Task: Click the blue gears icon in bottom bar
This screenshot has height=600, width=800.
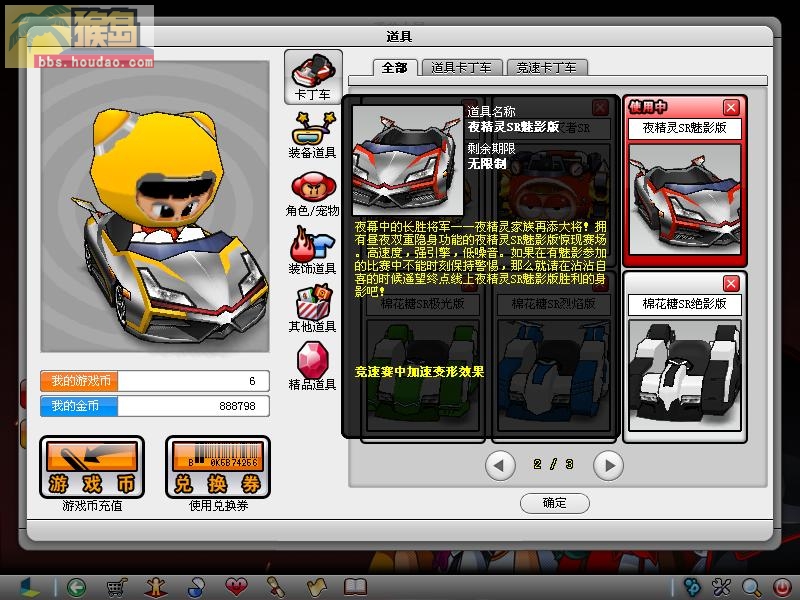Action: (693, 587)
